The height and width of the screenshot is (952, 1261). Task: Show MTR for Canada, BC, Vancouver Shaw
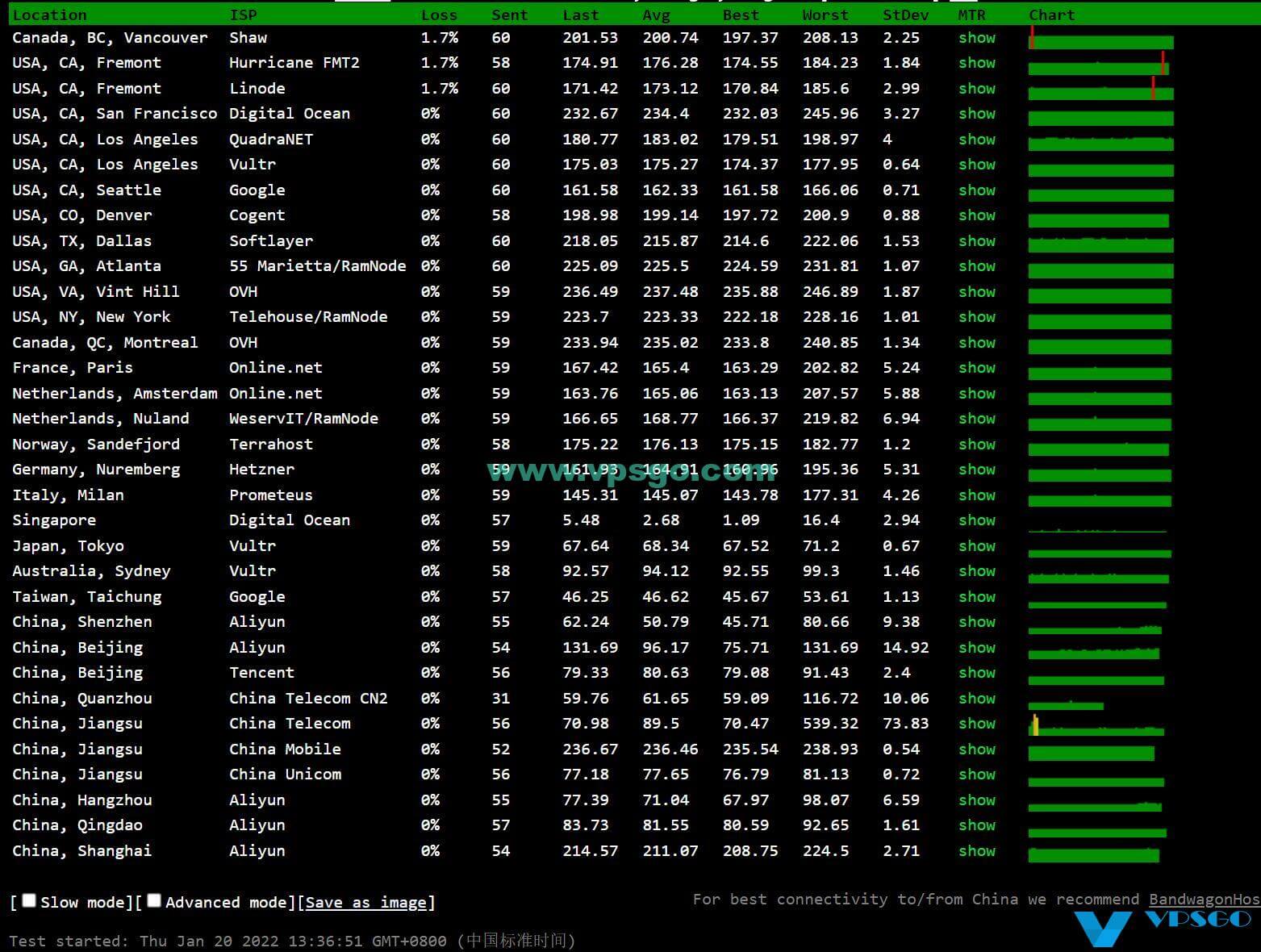coord(977,38)
